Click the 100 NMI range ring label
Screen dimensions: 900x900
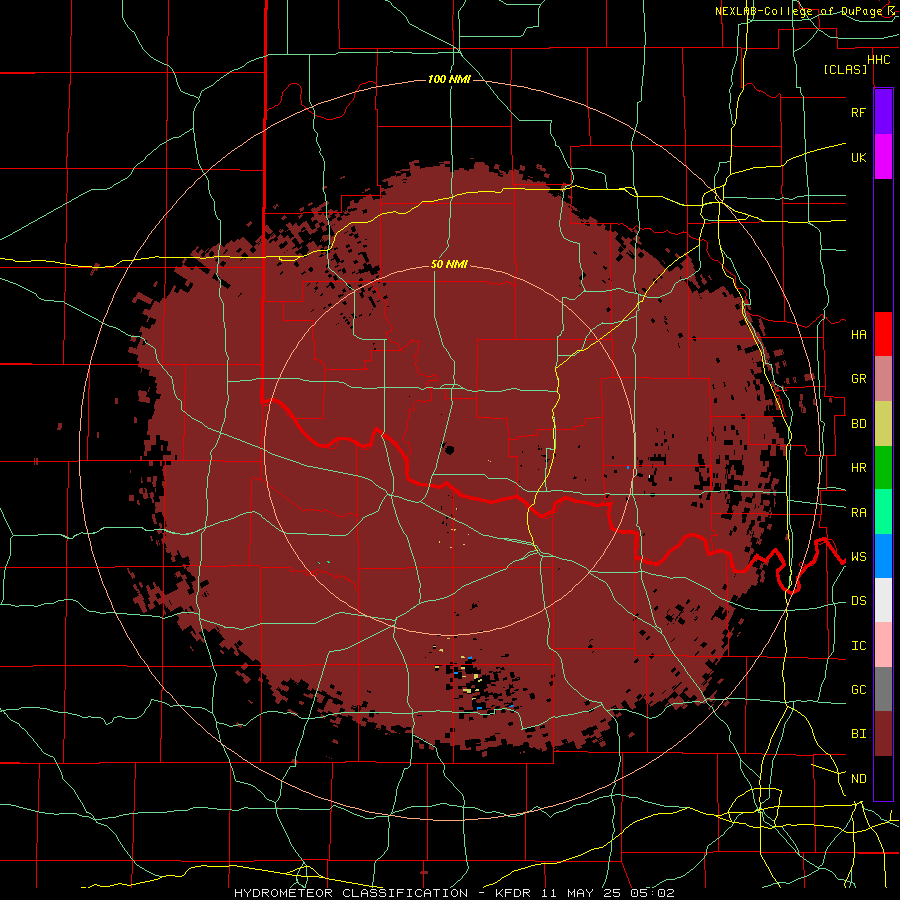pos(449,79)
